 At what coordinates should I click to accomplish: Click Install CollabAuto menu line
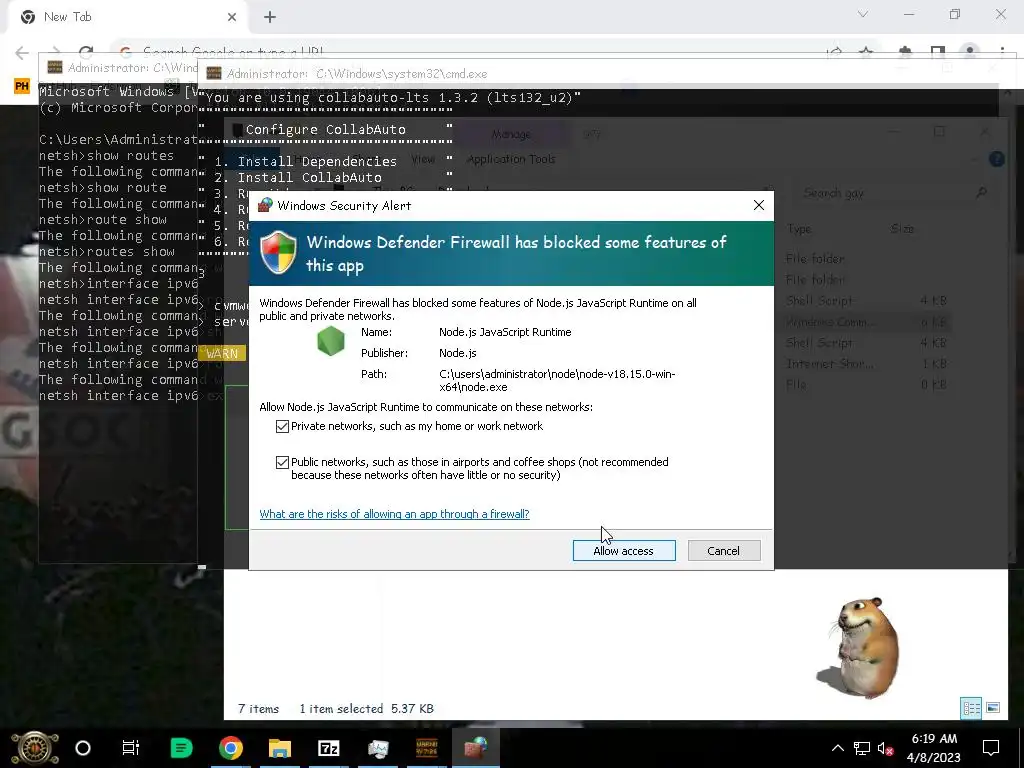298,178
